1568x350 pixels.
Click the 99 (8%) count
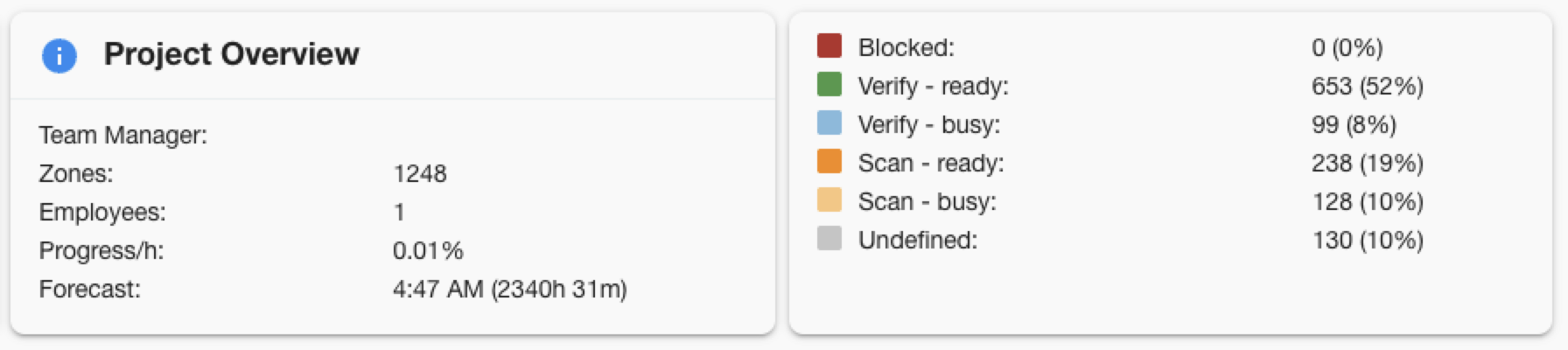[x=1353, y=124]
